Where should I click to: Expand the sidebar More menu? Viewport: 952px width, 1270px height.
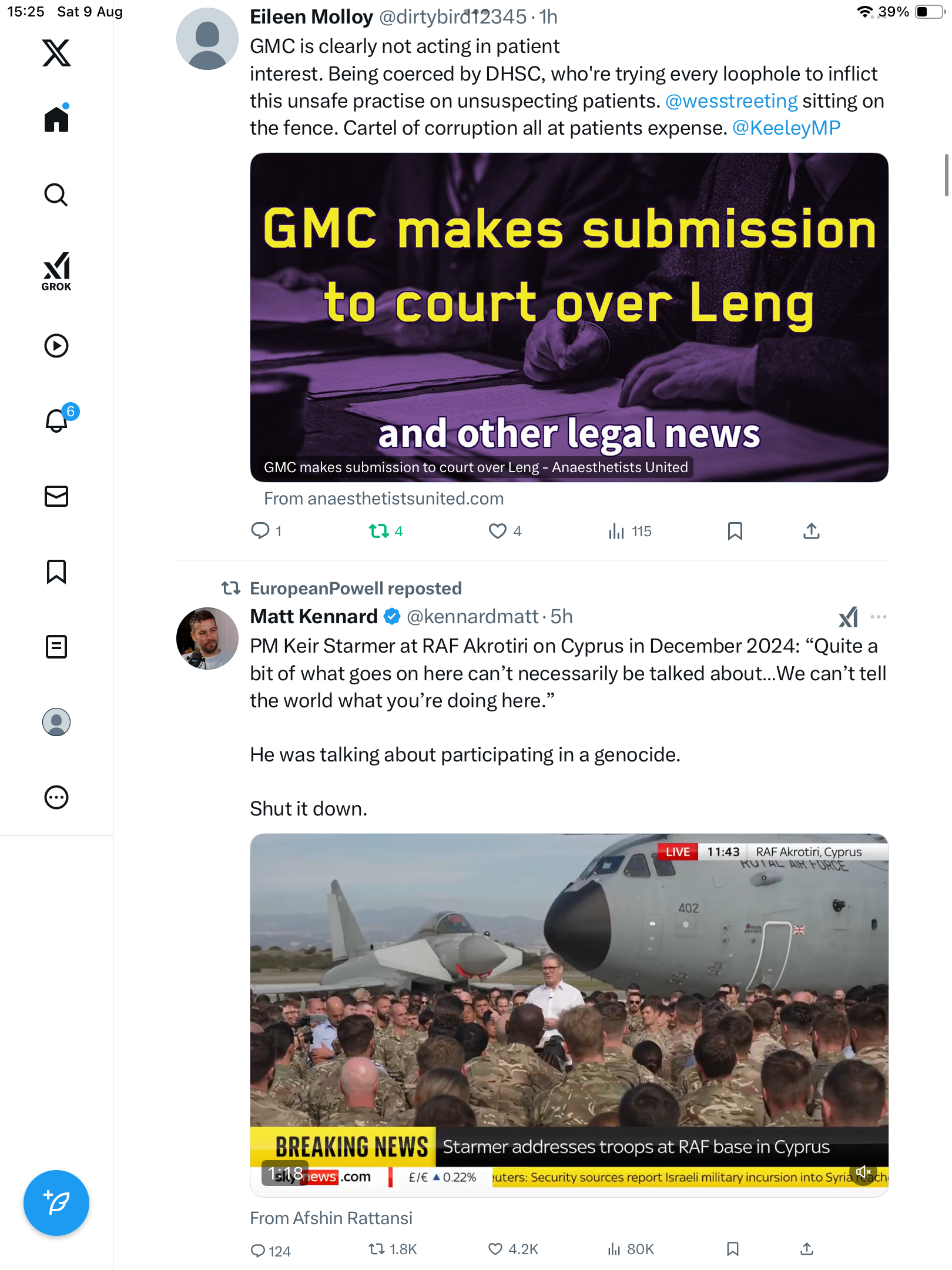coord(56,797)
